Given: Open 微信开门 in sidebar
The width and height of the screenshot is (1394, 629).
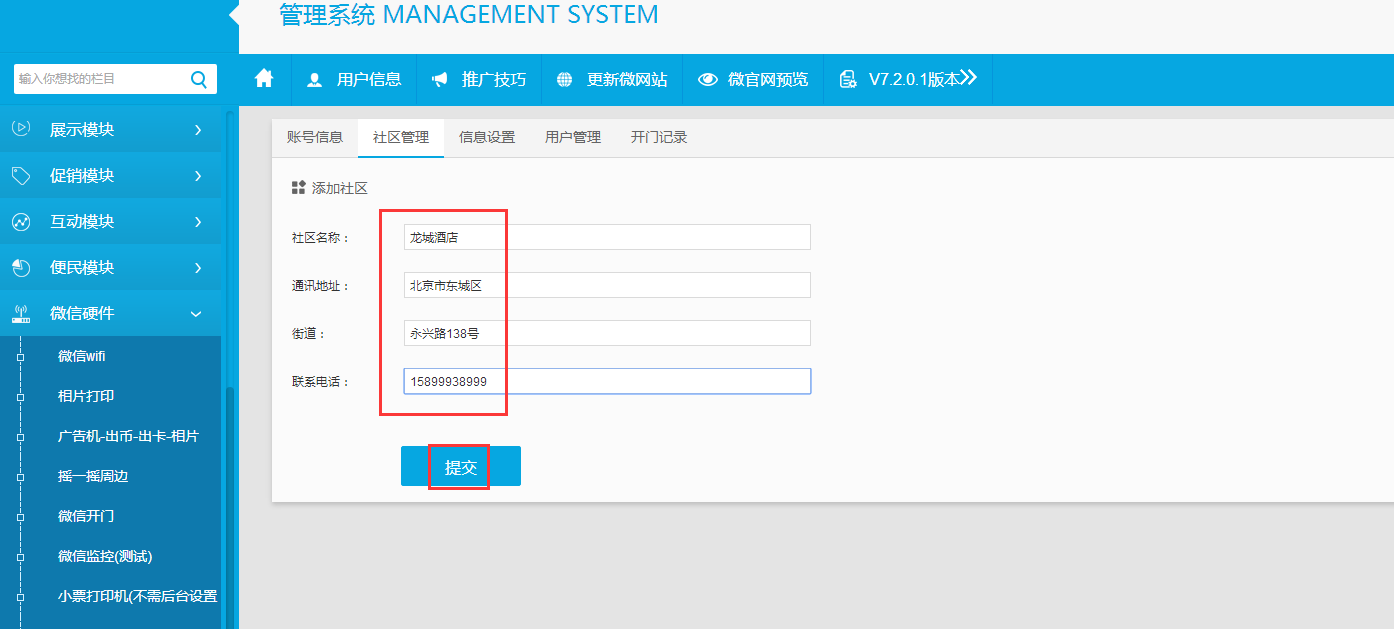Looking at the screenshot, I should coord(86,516).
